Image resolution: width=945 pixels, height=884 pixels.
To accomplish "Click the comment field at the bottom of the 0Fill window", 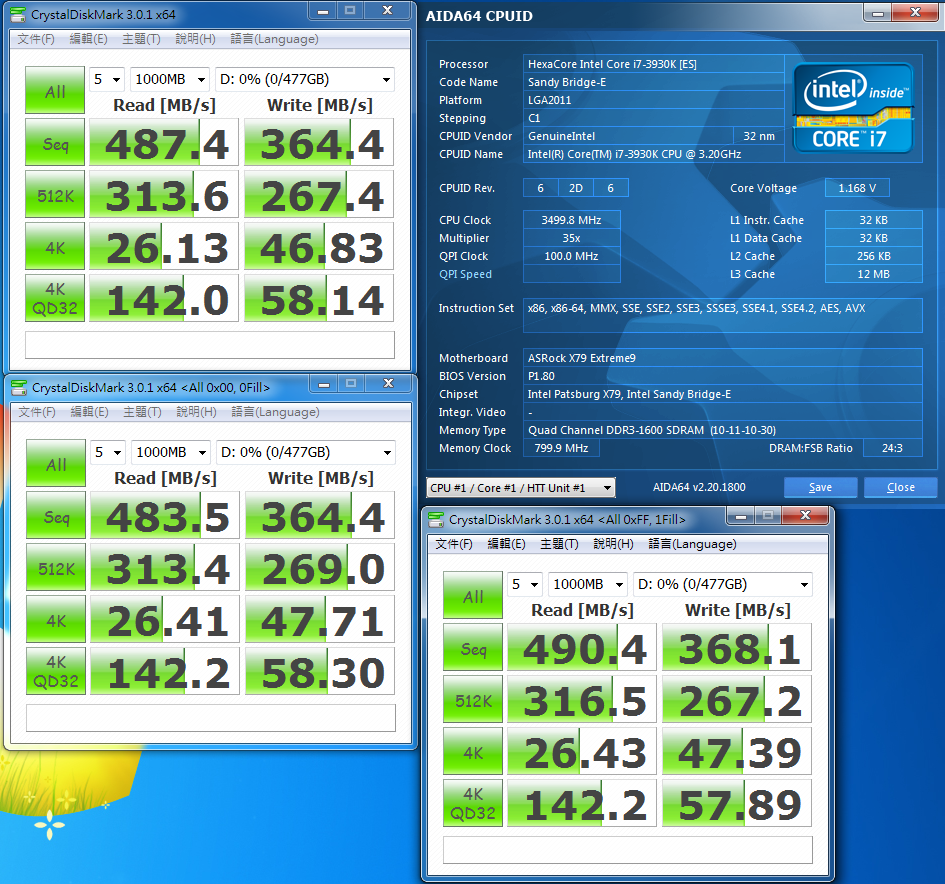I will click(x=211, y=718).
